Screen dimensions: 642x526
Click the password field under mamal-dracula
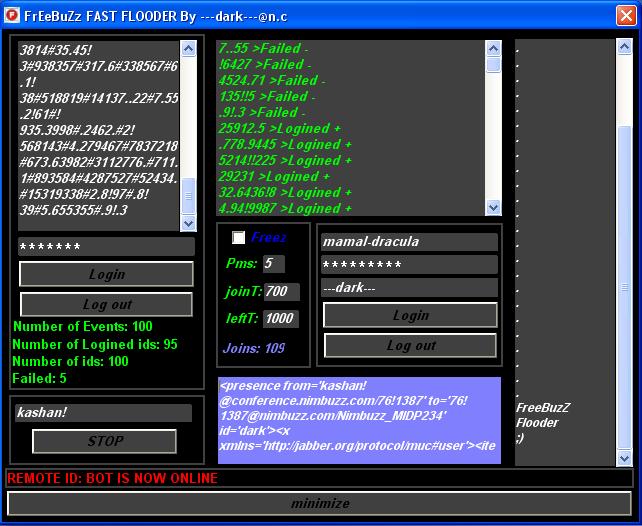pyautogui.click(x=409, y=265)
